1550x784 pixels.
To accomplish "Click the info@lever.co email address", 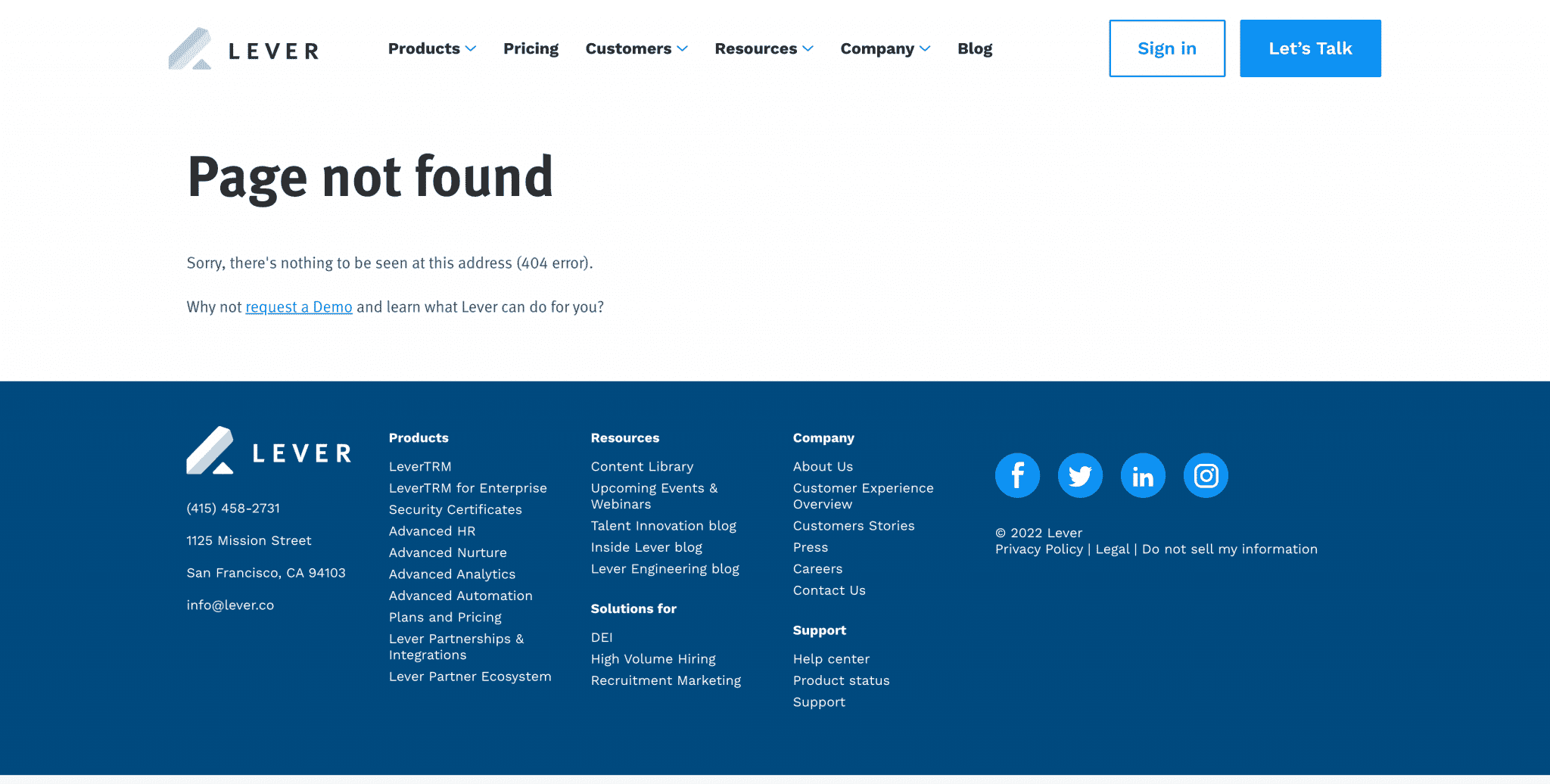I will click(230, 605).
